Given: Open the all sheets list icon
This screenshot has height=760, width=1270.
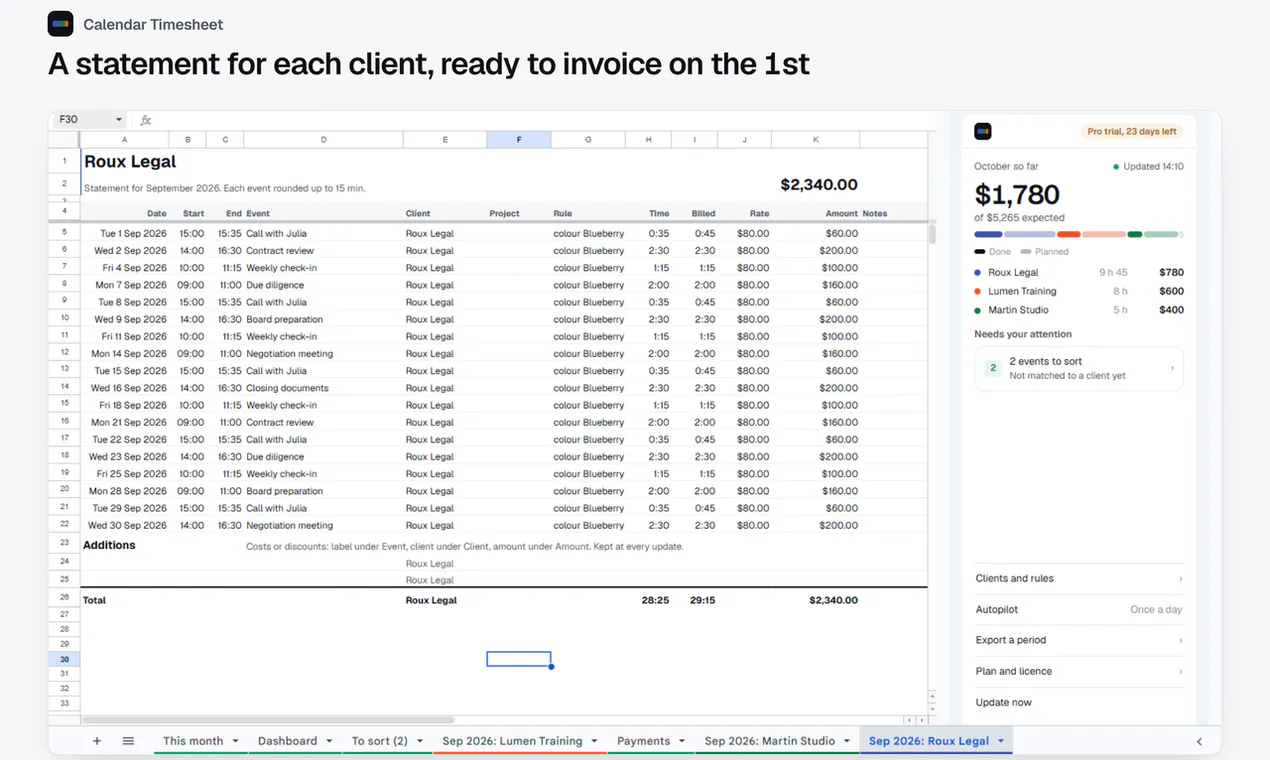Looking at the screenshot, I should pos(128,741).
